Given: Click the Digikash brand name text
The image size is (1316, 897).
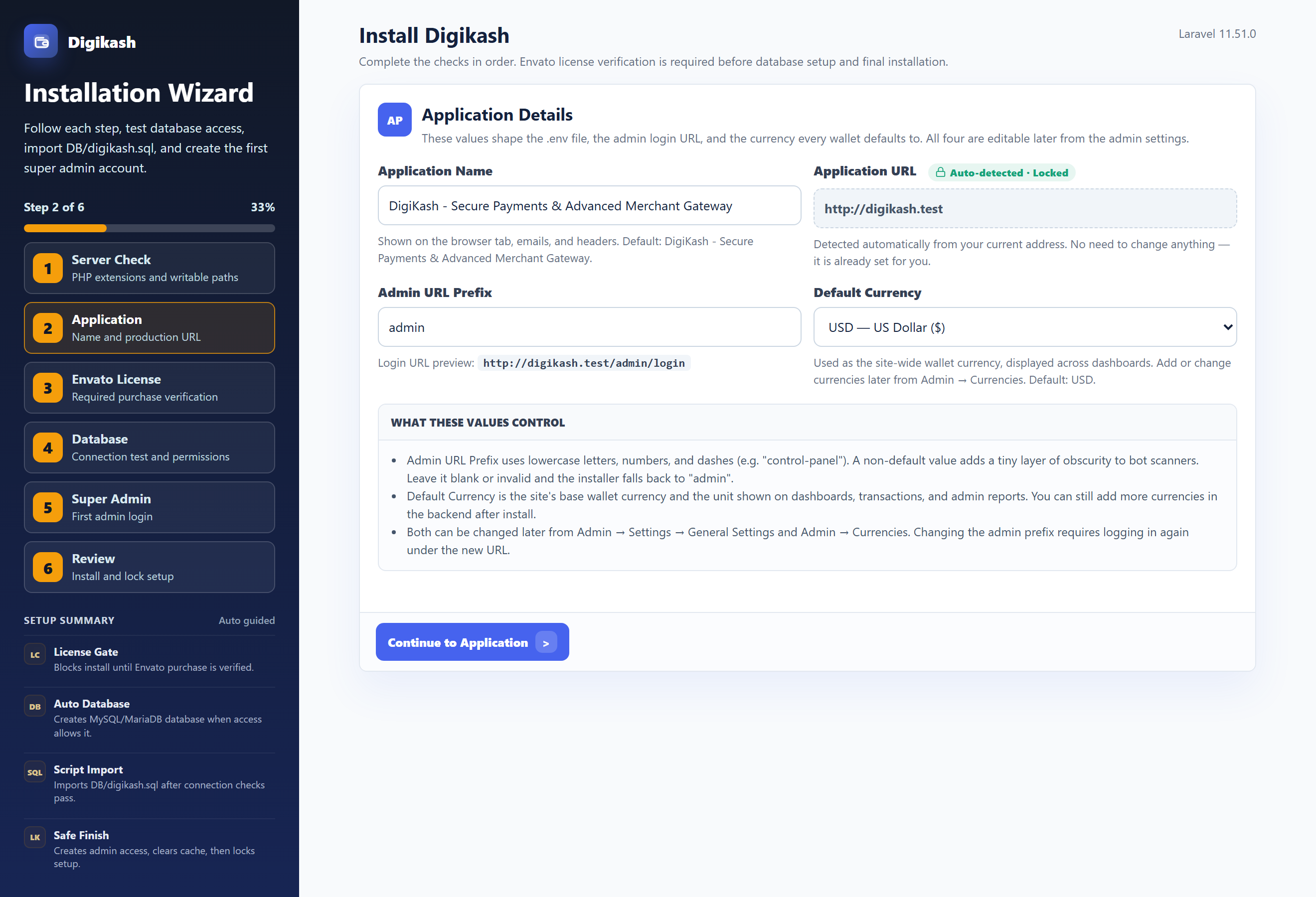Looking at the screenshot, I should (102, 42).
